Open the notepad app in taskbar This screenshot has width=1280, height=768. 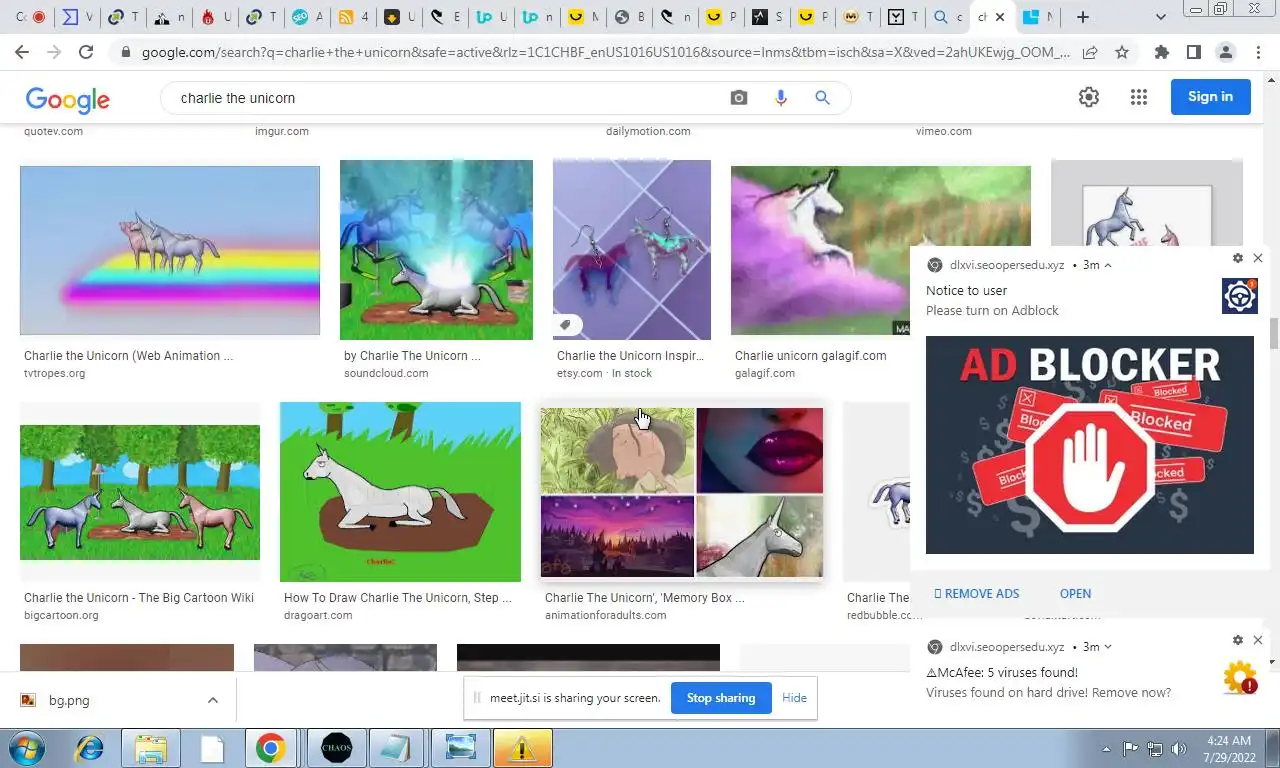click(x=396, y=748)
